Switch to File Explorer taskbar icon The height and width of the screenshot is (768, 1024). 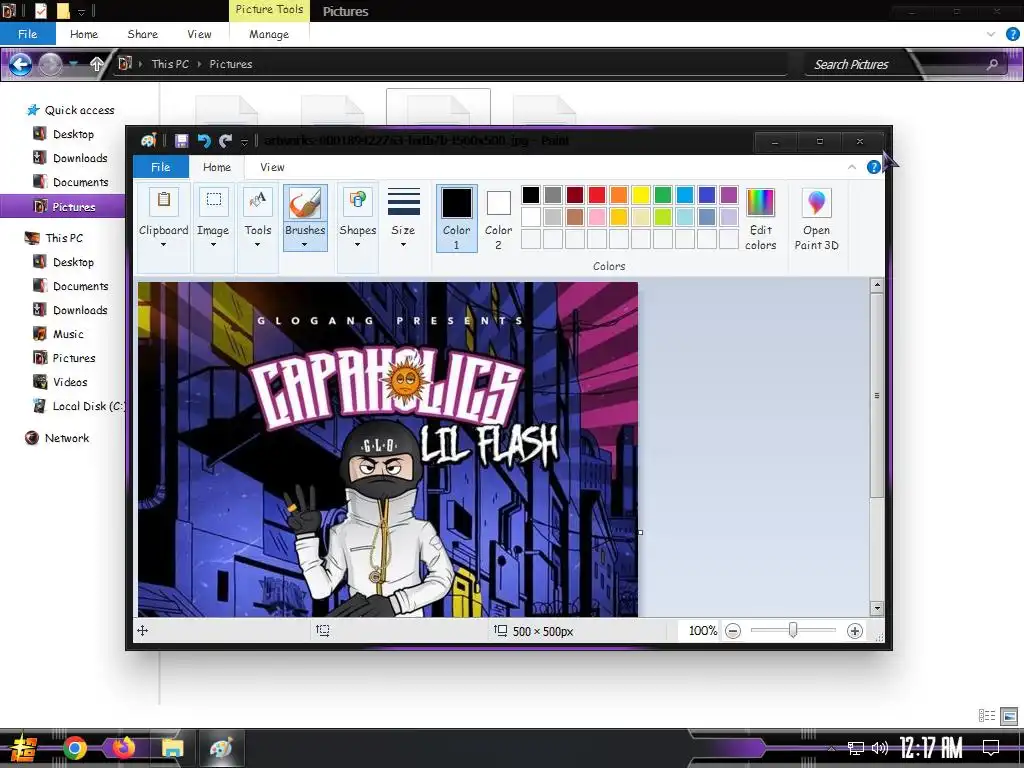click(x=172, y=748)
